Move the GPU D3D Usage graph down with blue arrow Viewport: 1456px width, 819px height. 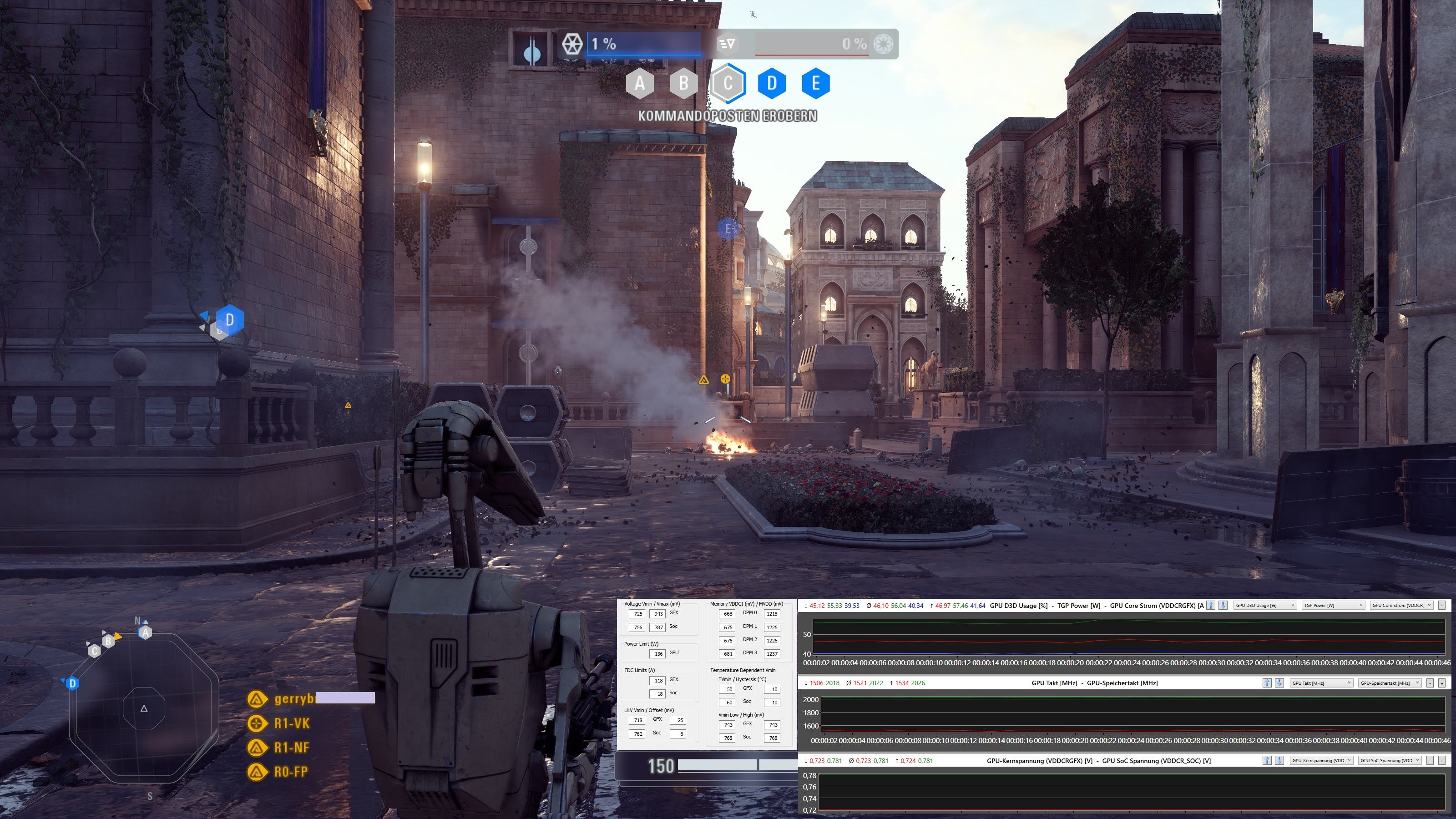1223,605
